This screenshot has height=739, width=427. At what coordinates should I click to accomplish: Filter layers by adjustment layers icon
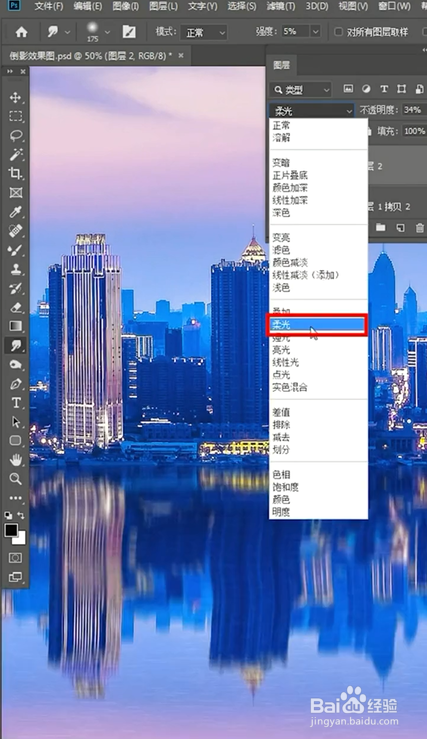click(x=366, y=89)
